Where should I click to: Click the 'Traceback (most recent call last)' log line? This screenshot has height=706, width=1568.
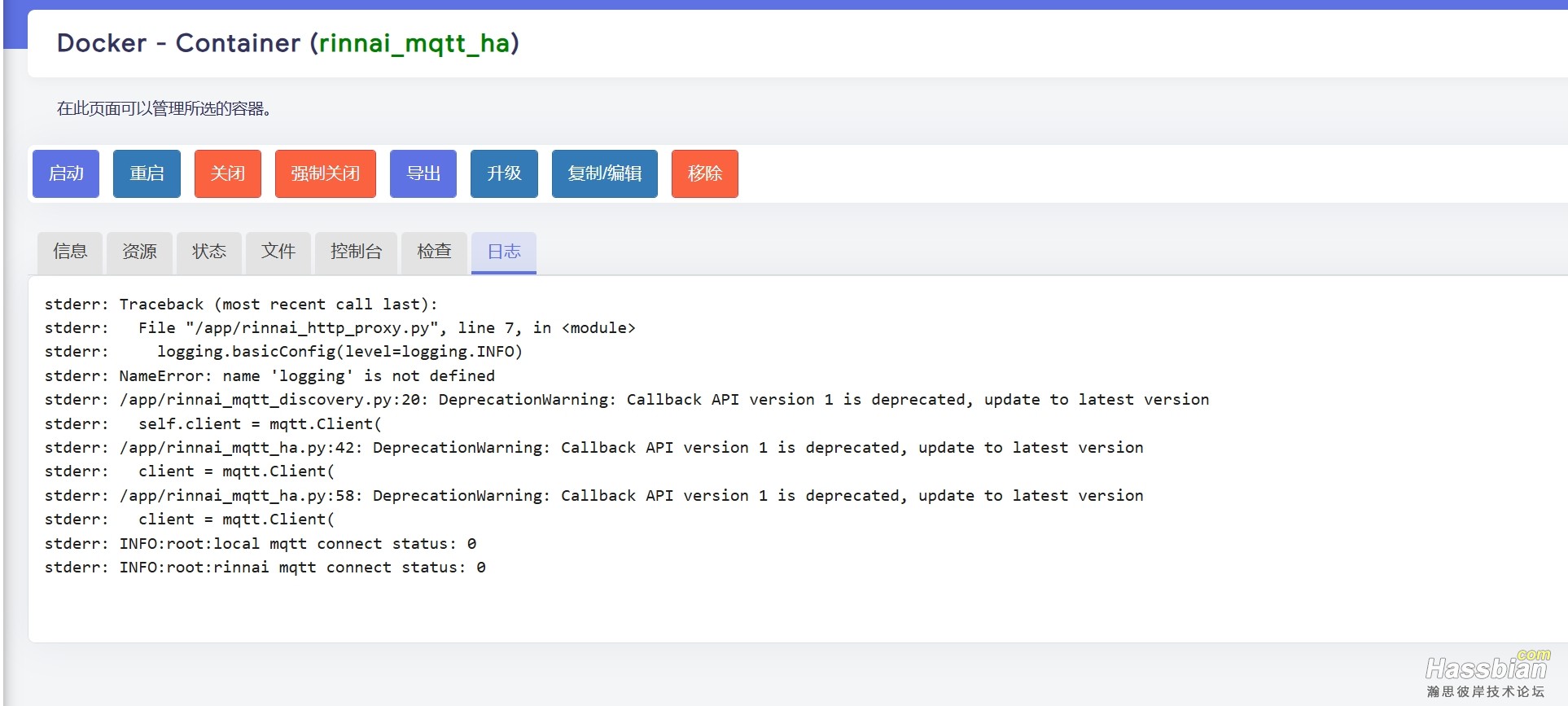point(241,305)
